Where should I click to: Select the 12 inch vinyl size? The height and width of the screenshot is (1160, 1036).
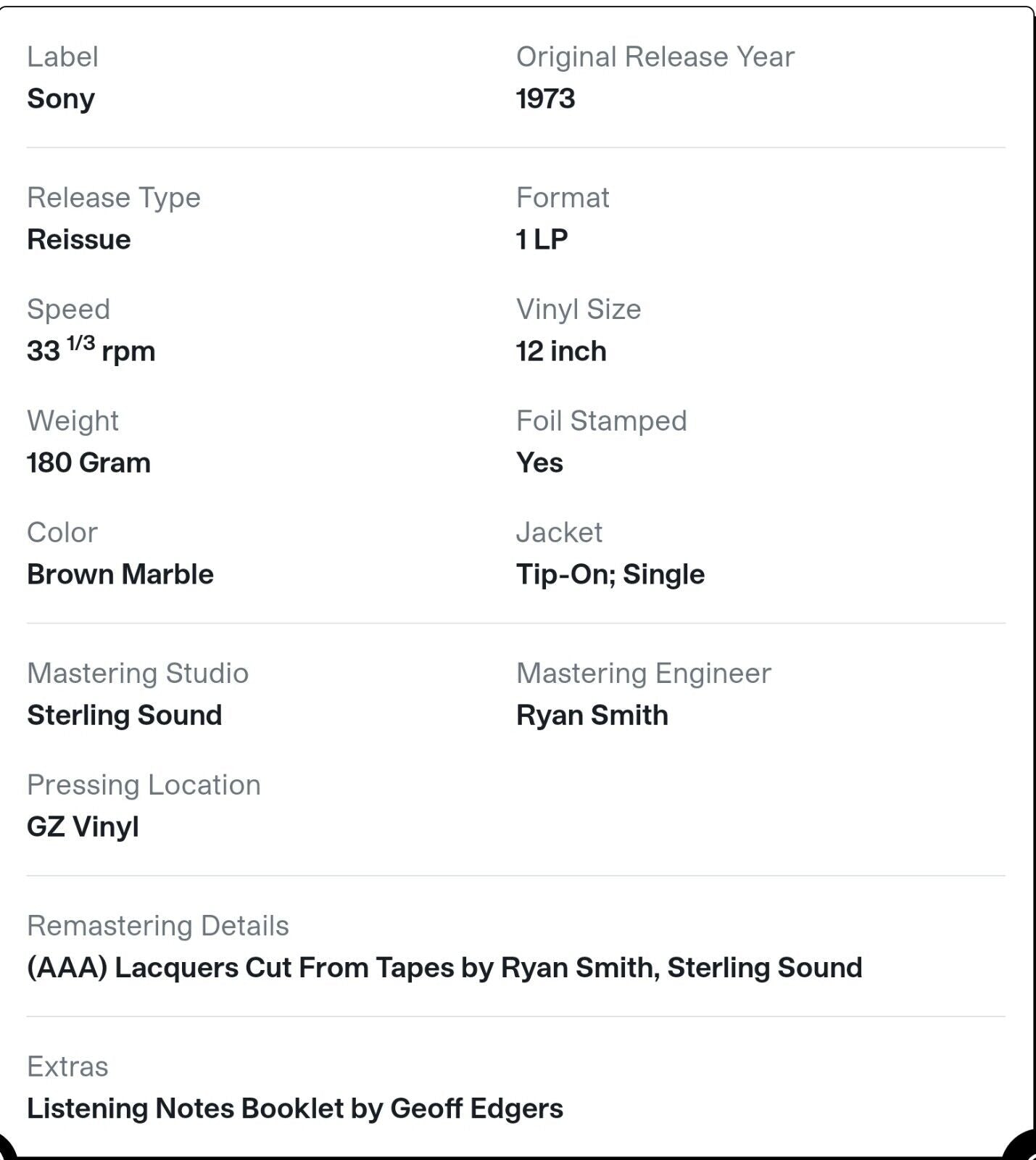(561, 351)
